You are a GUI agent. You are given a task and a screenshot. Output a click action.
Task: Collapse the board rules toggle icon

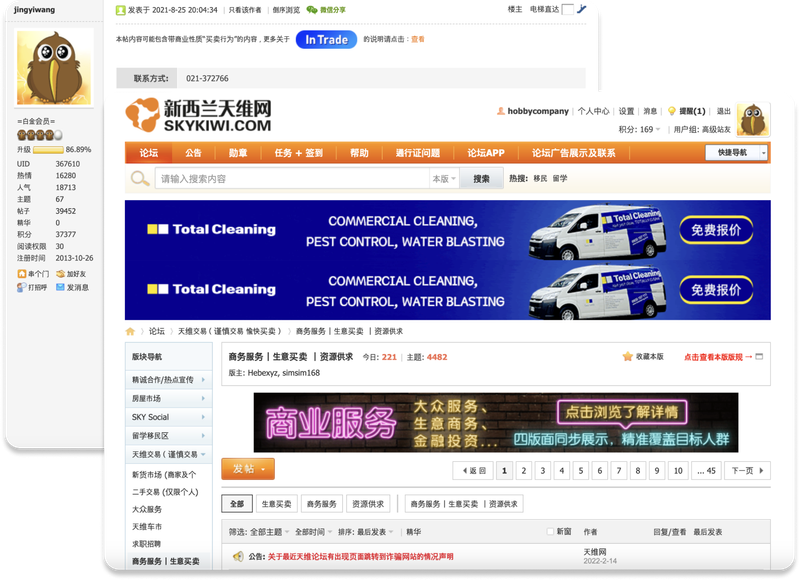pyautogui.click(x=759, y=356)
